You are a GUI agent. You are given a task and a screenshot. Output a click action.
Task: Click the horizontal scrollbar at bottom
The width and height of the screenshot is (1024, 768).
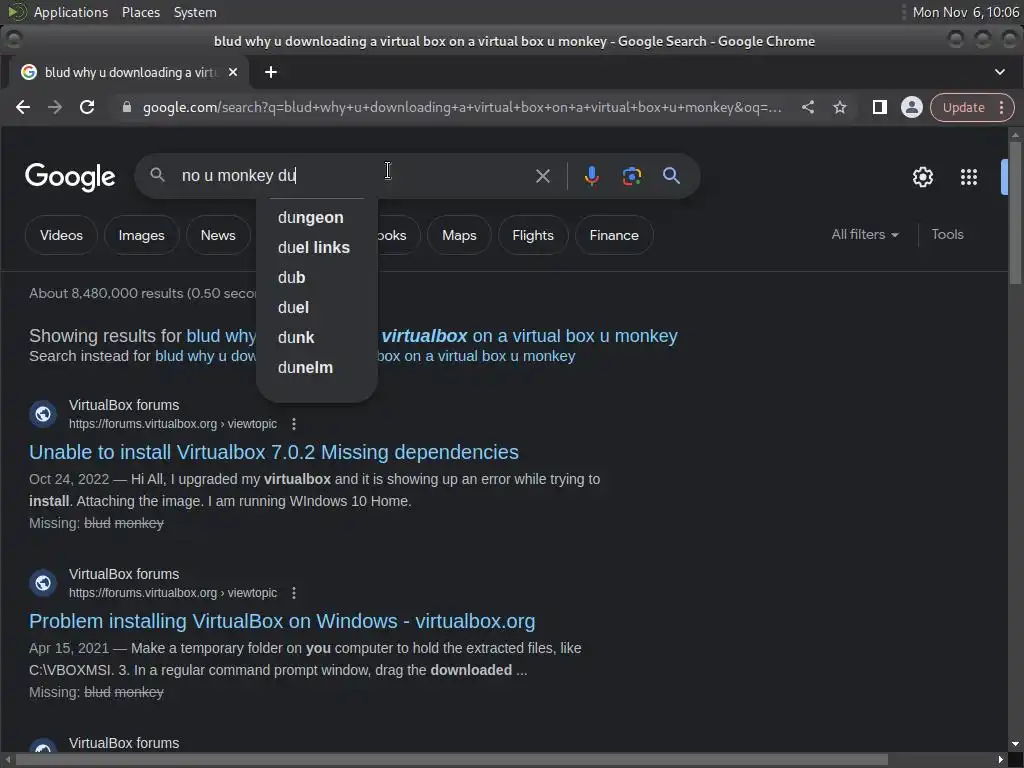451,760
